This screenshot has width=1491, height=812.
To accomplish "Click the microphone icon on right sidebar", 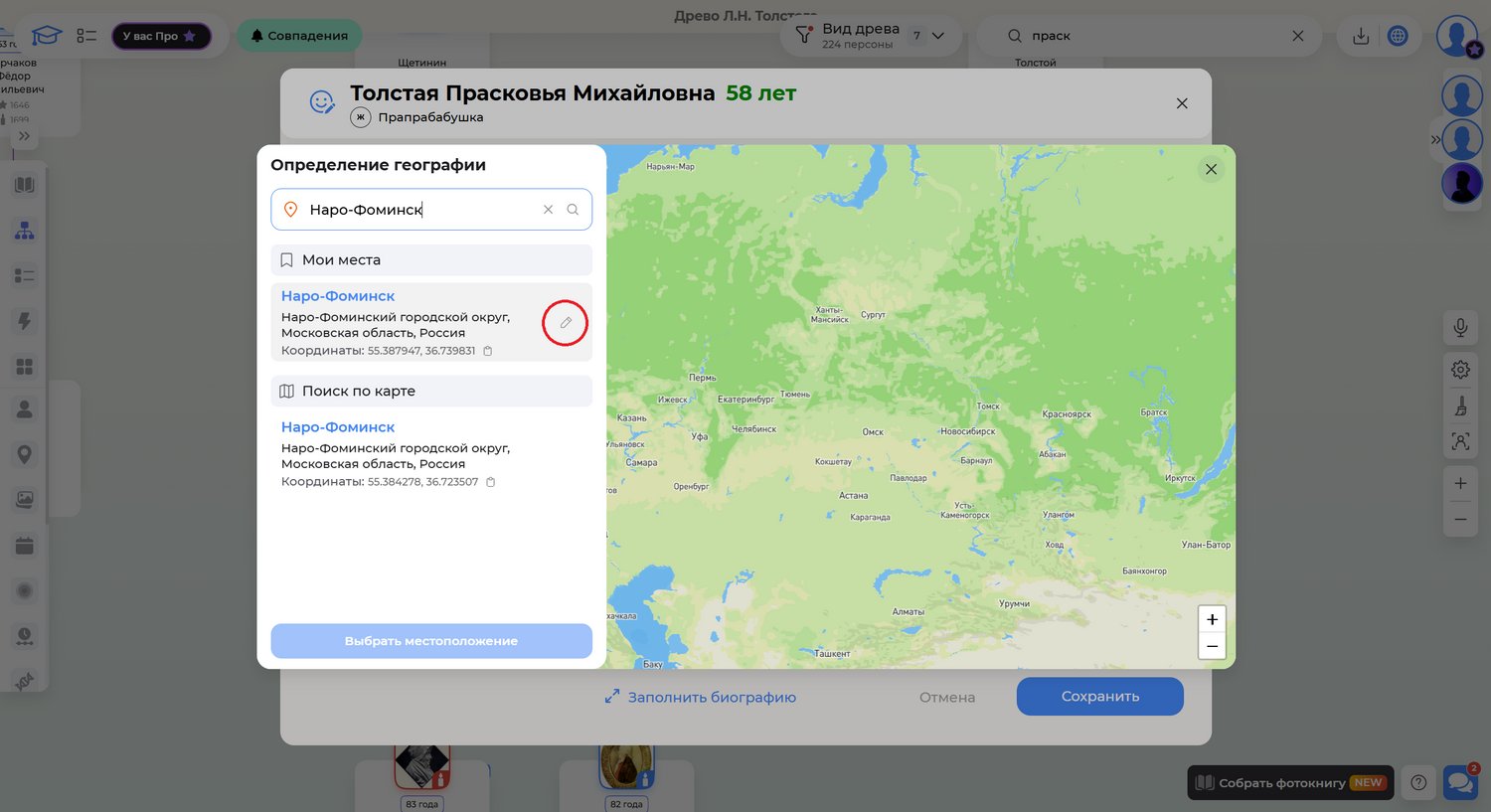I will (x=1460, y=327).
